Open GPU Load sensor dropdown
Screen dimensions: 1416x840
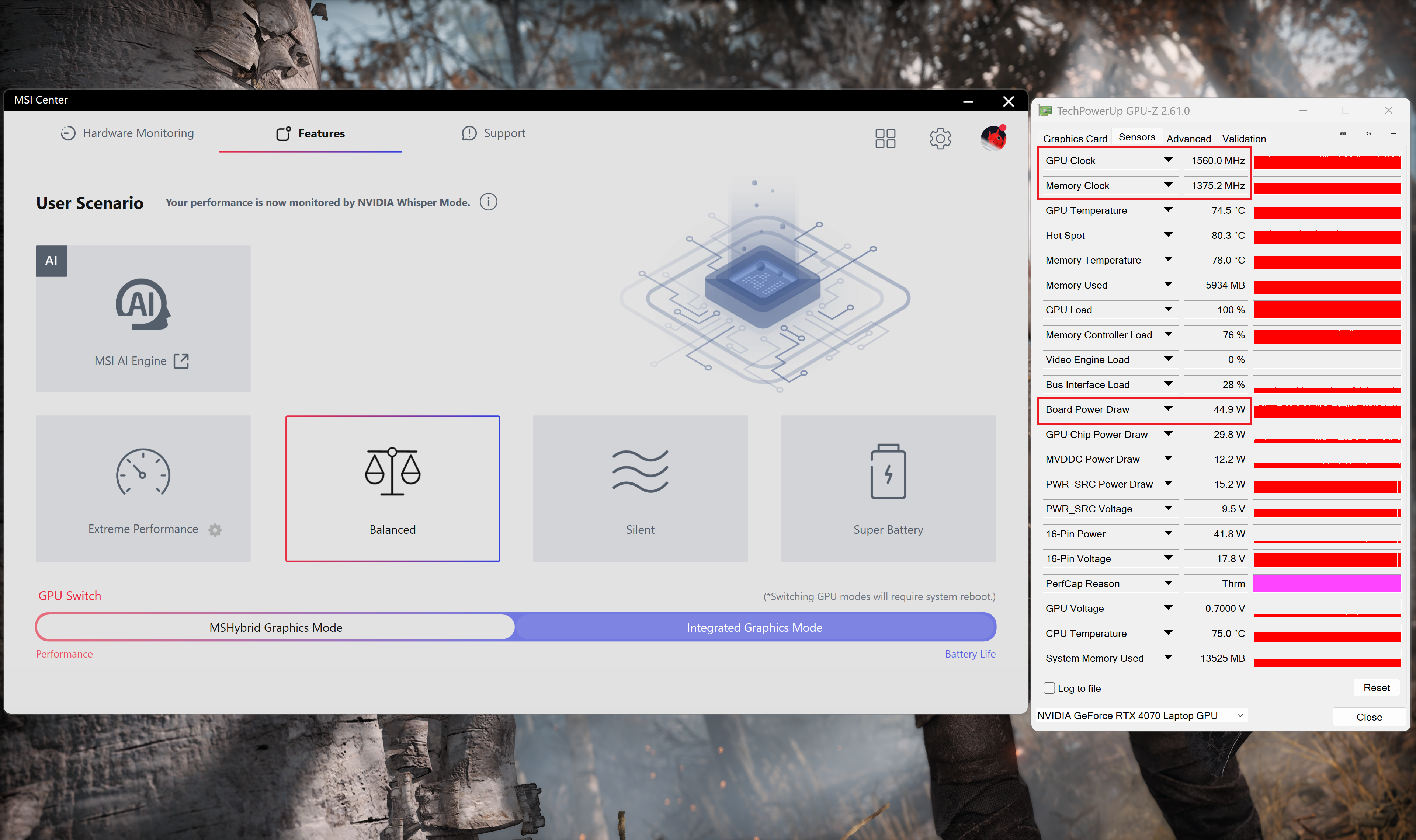tap(1168, 310)
